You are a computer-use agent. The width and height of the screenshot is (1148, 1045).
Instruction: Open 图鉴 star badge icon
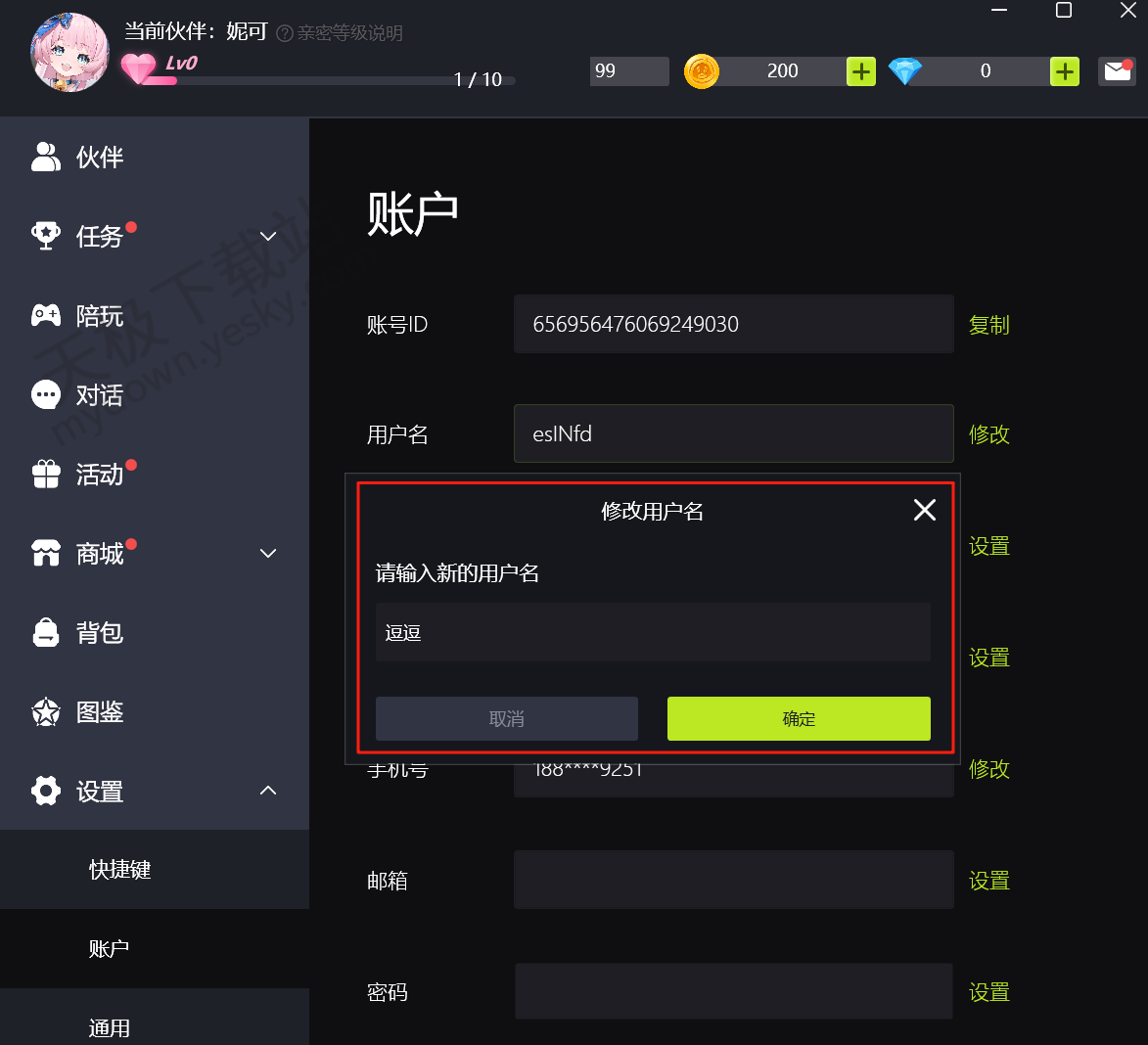coord(46,711)
